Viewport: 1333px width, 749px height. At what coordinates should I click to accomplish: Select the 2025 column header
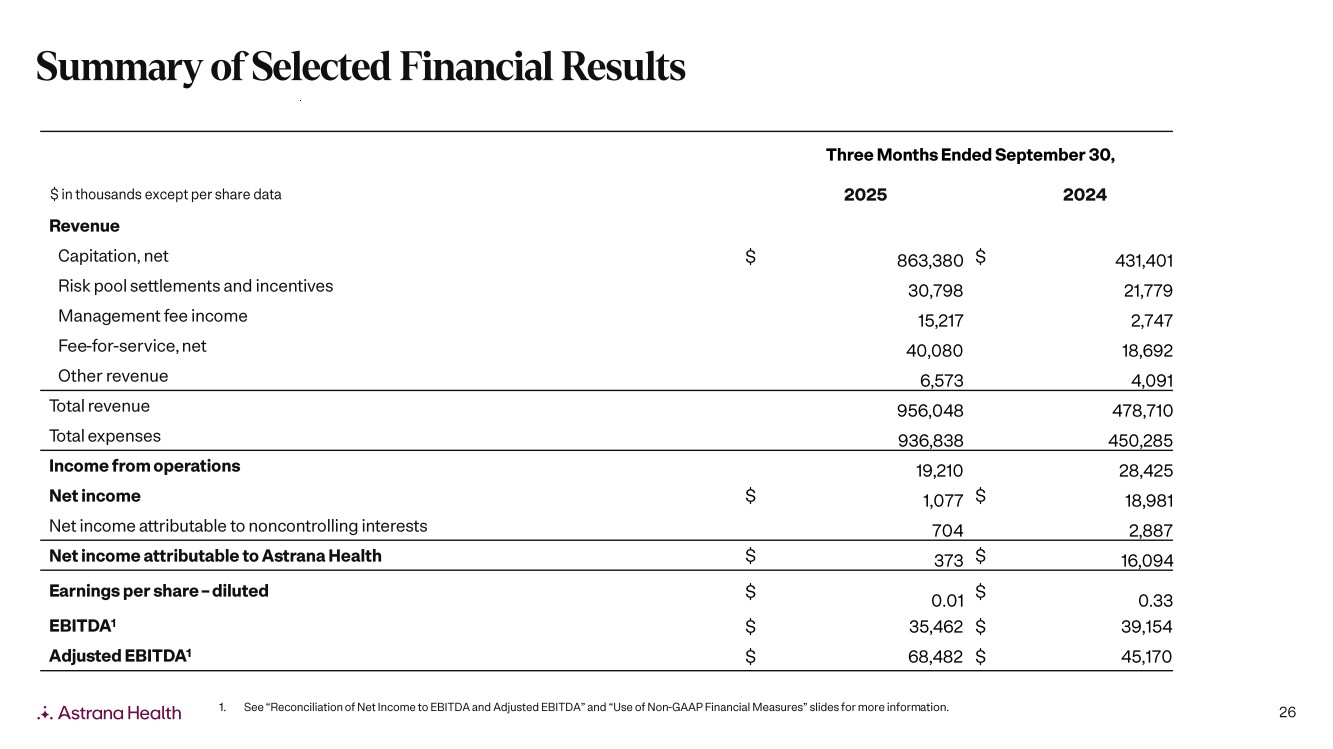(865, 195)
